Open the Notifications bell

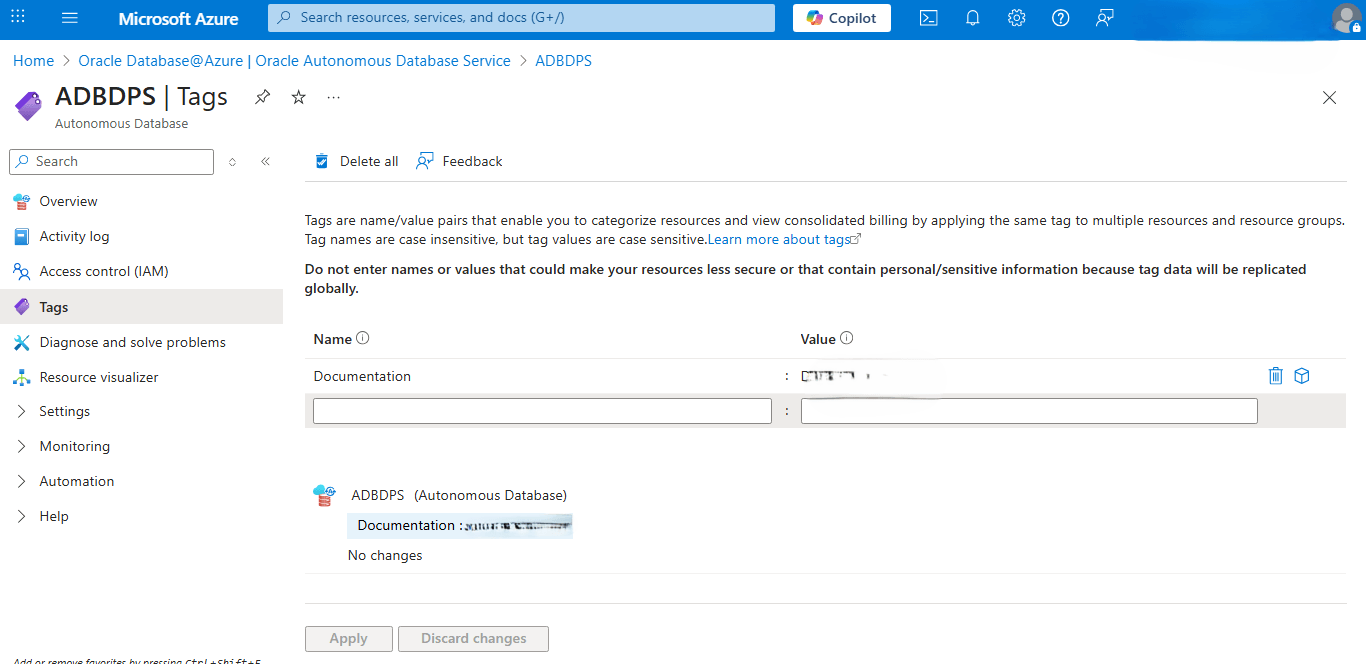coord(972,18)
